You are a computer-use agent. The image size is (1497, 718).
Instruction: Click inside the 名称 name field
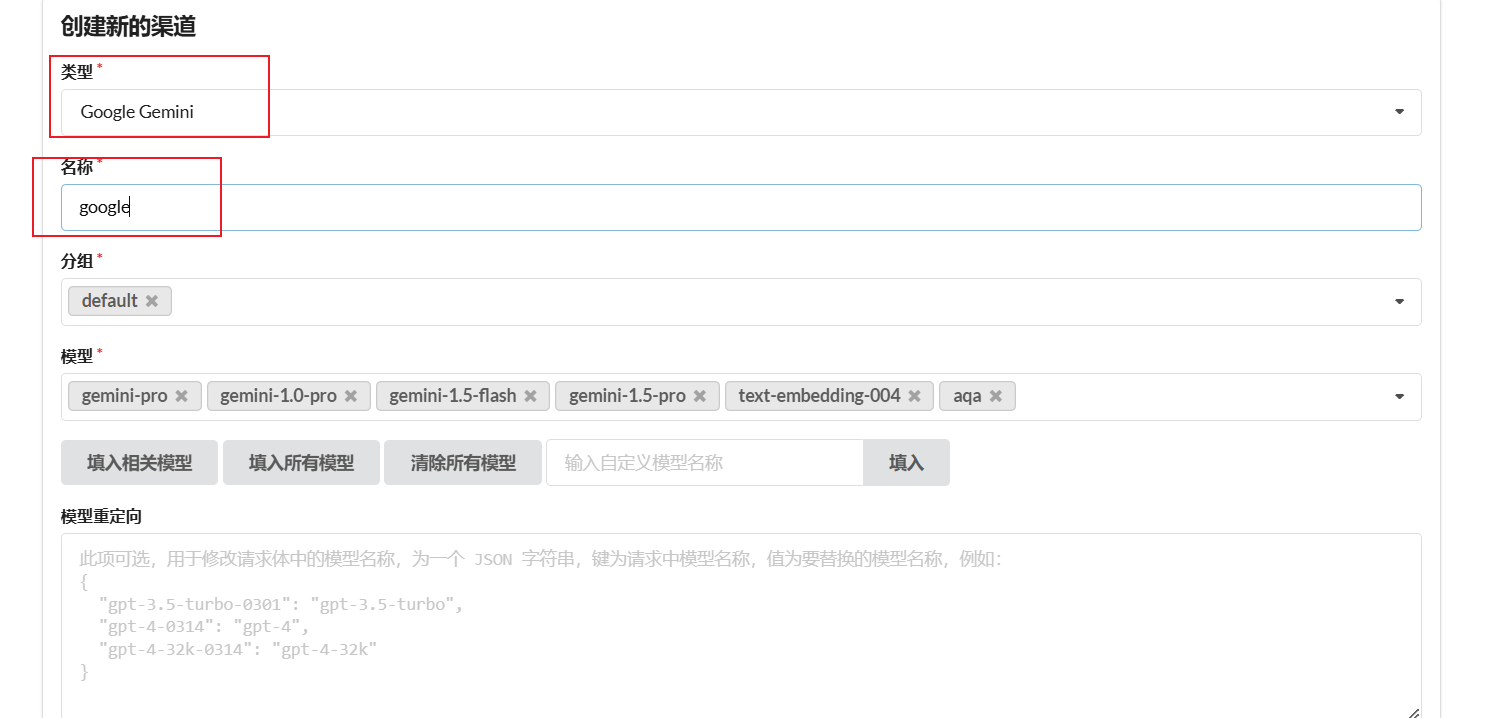point(300,207)
